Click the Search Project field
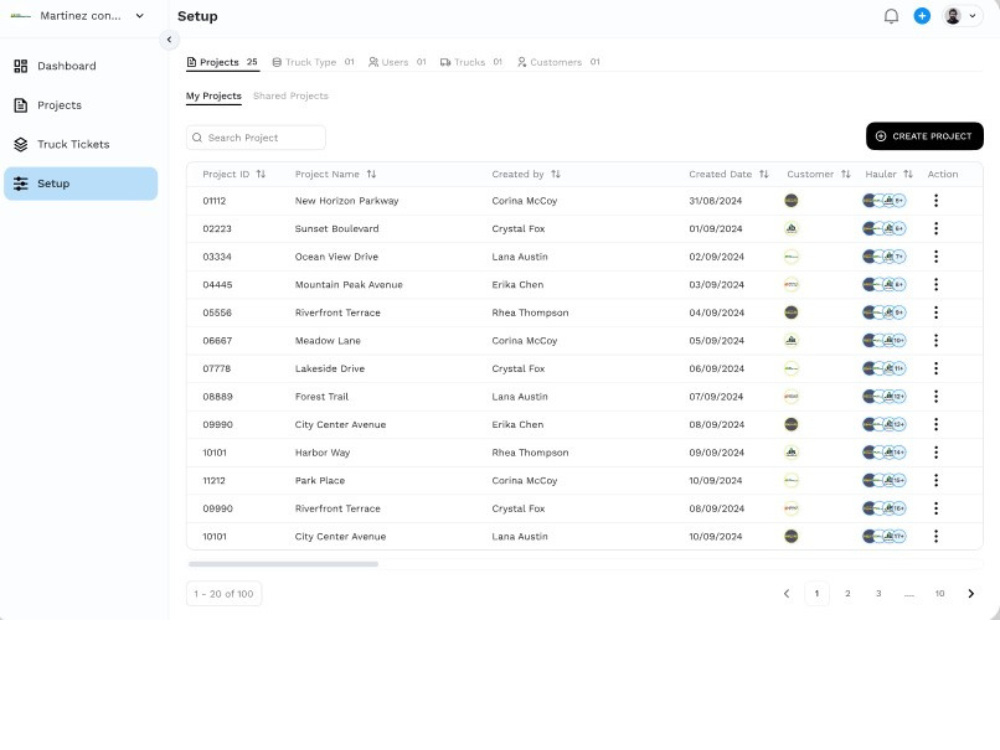The image size is (1000, 750). click(256, 138)
